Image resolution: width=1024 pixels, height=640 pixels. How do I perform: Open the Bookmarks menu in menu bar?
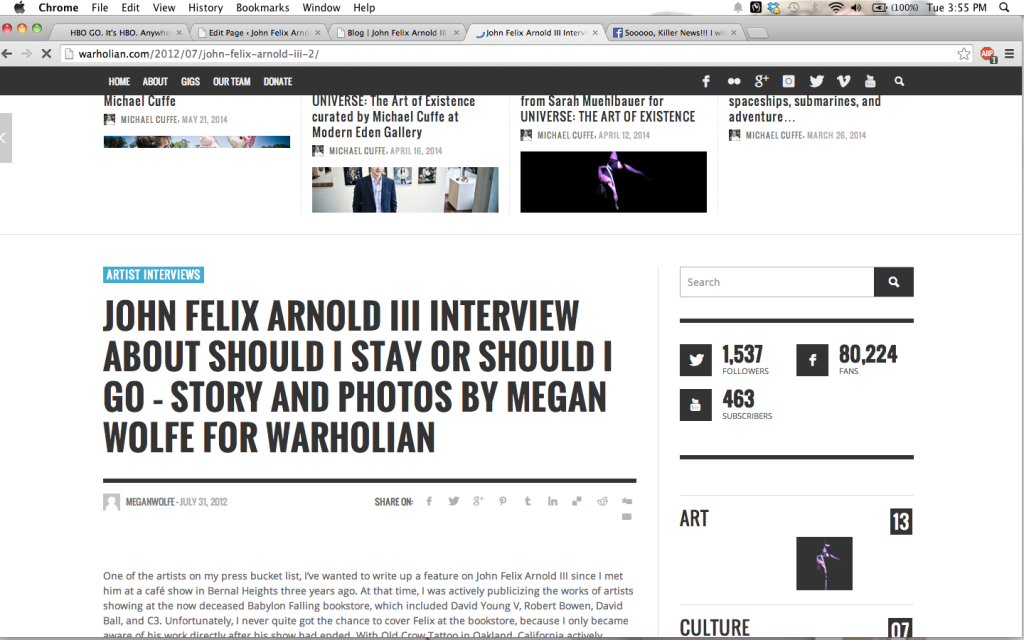(263, 8)
